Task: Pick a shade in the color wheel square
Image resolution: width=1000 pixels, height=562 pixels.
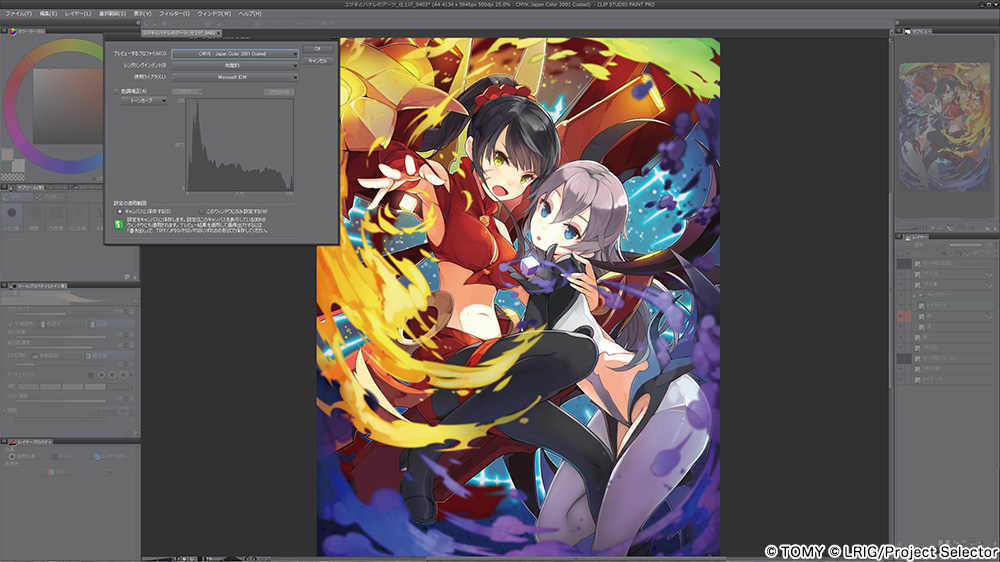Action: [68, 107]
